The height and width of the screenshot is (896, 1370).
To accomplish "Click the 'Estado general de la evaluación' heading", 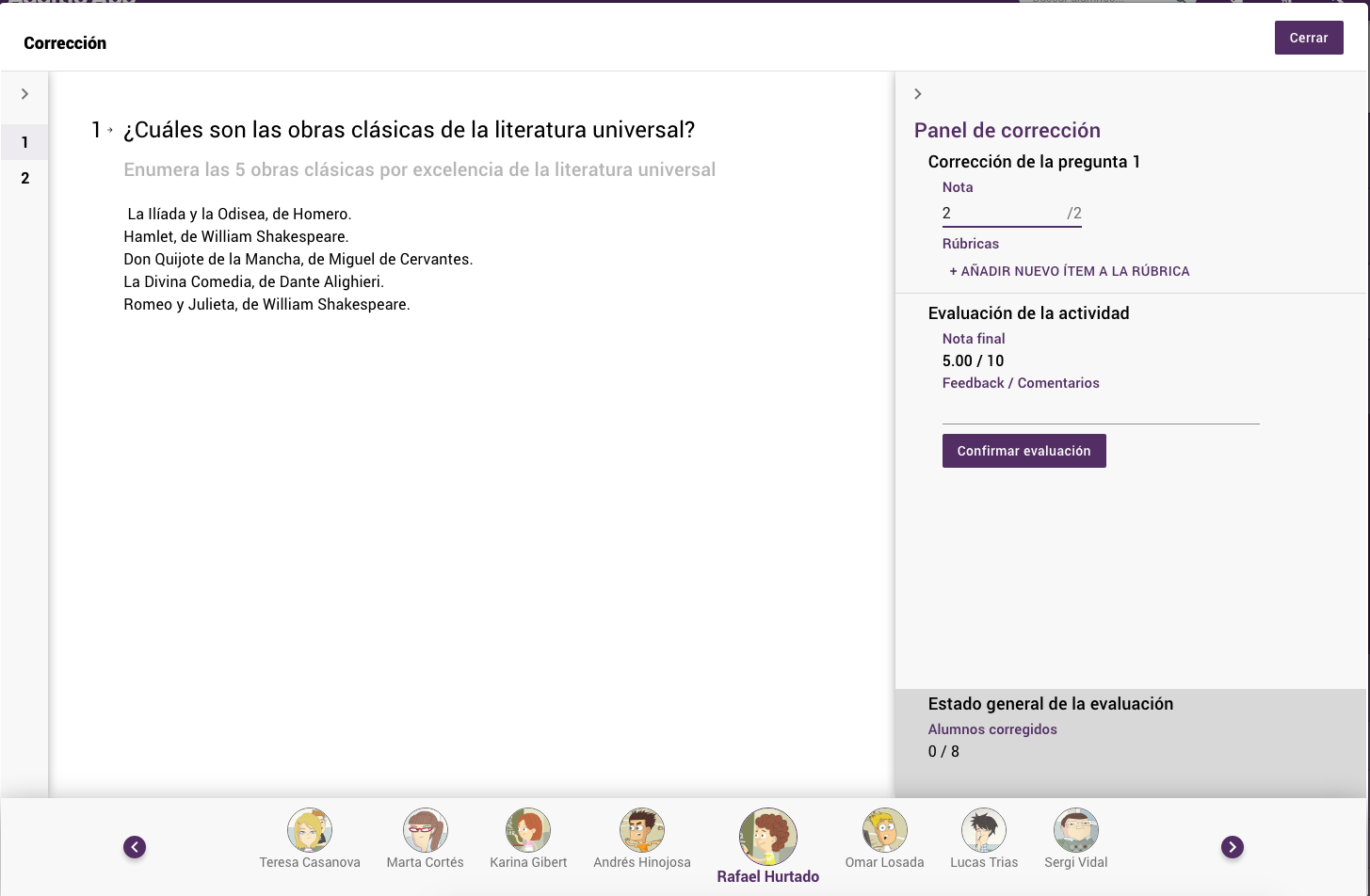I will click(1051, 704).
